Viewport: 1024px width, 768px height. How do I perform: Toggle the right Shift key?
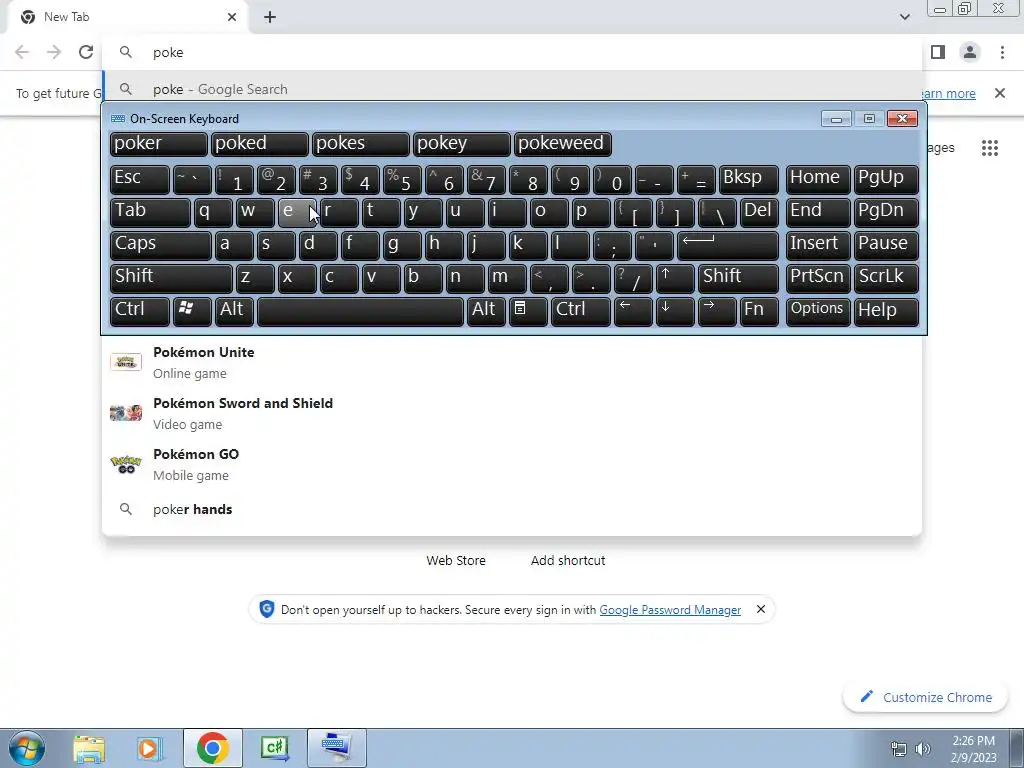click(738, 278)
